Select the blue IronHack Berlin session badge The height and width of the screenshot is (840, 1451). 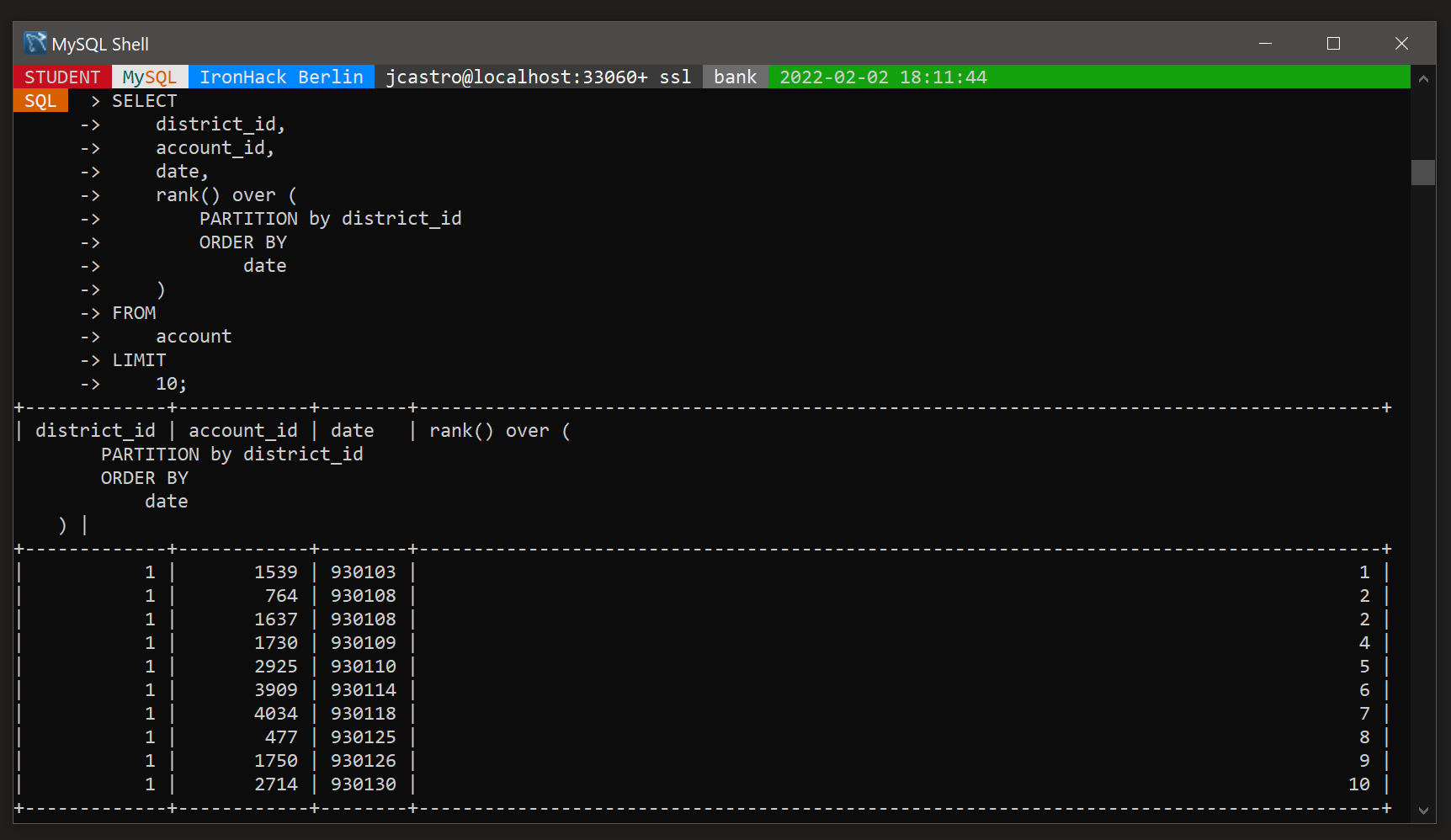281,76
